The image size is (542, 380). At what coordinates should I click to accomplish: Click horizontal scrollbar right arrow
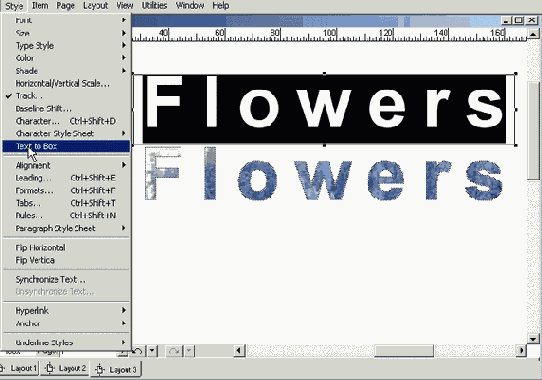pos(521,351)
